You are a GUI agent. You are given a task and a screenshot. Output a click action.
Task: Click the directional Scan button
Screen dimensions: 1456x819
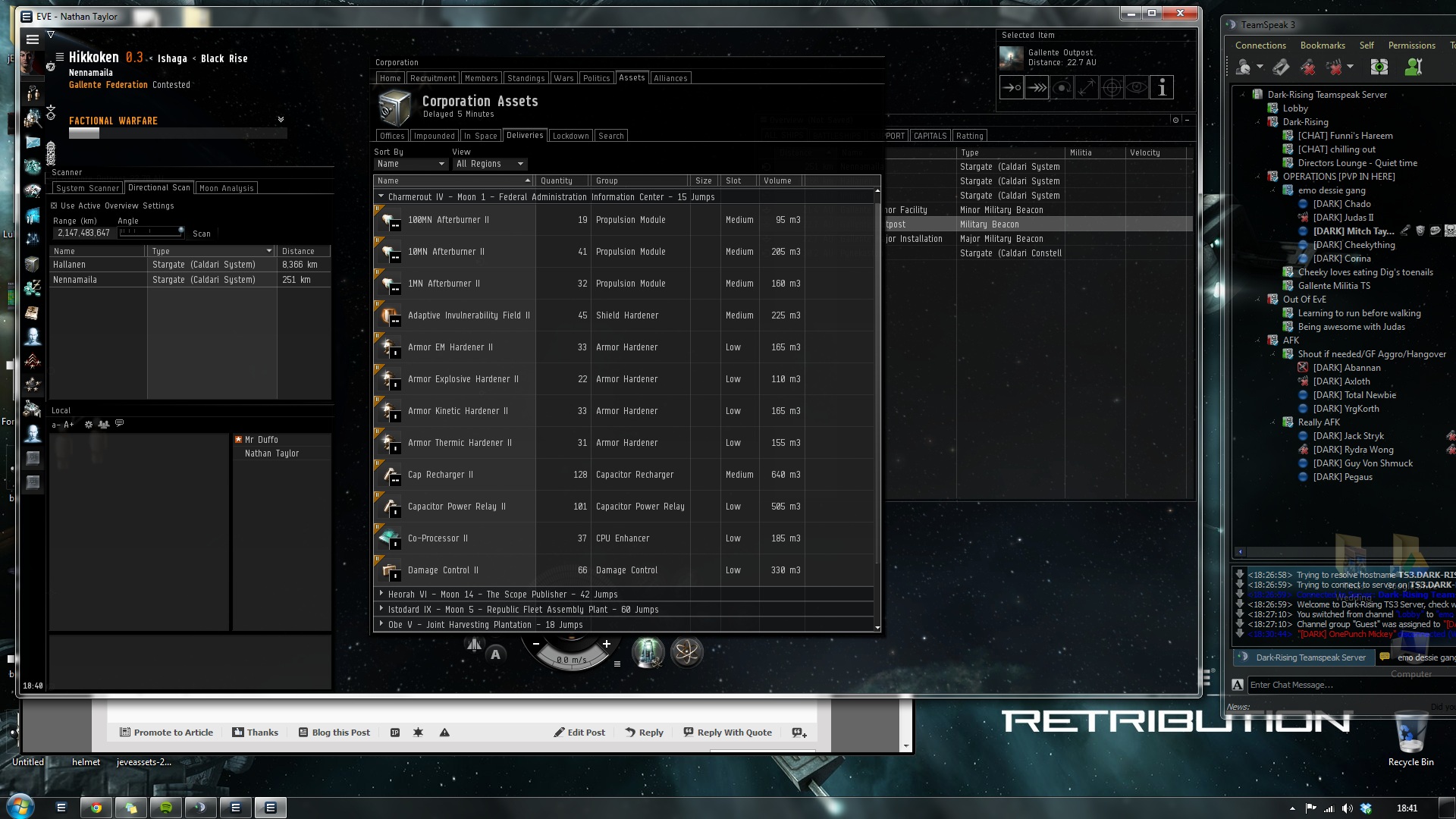202,234
